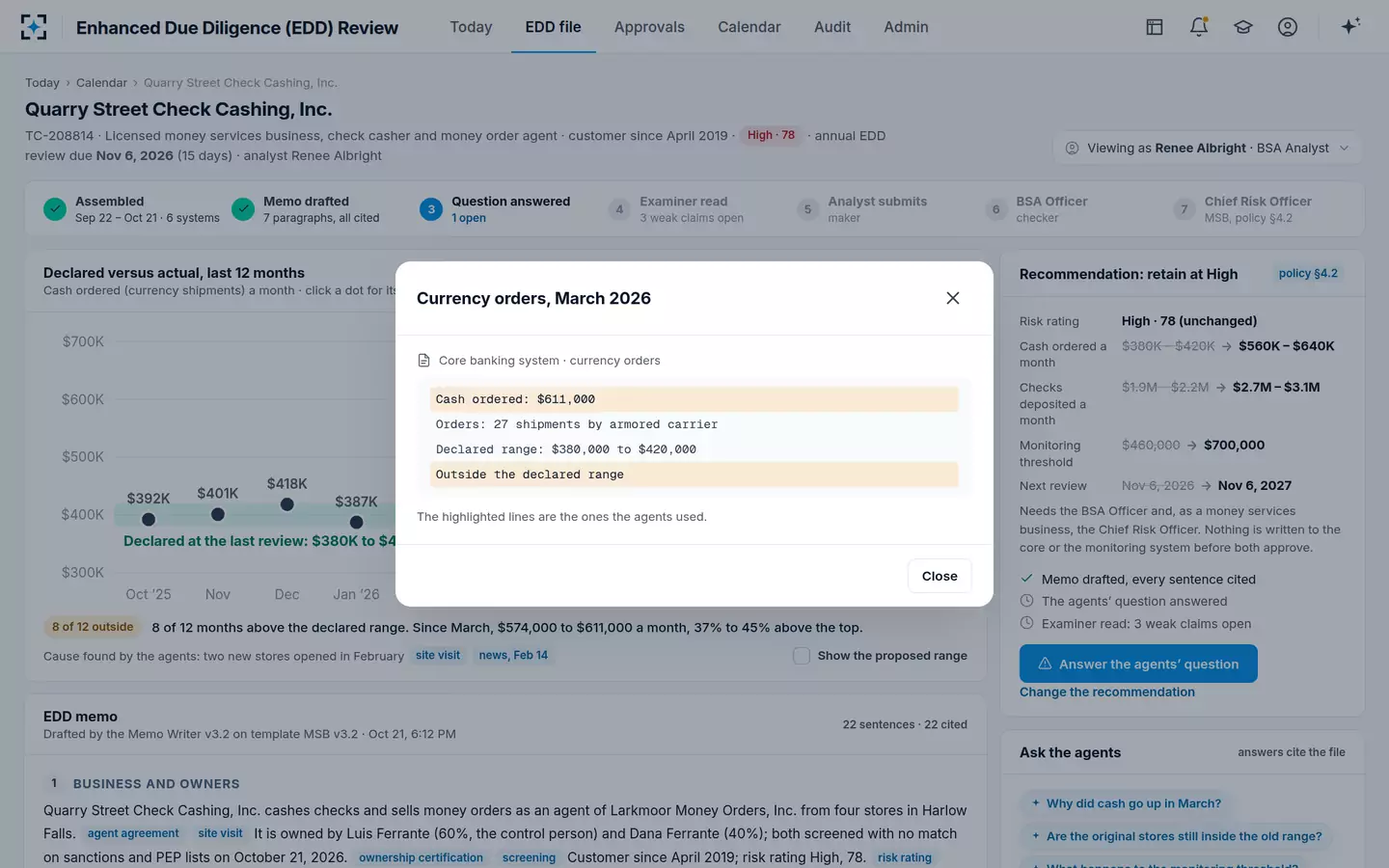Switch to the EDD file tab
1389x868 pixels.
click(x=554, y=27)
